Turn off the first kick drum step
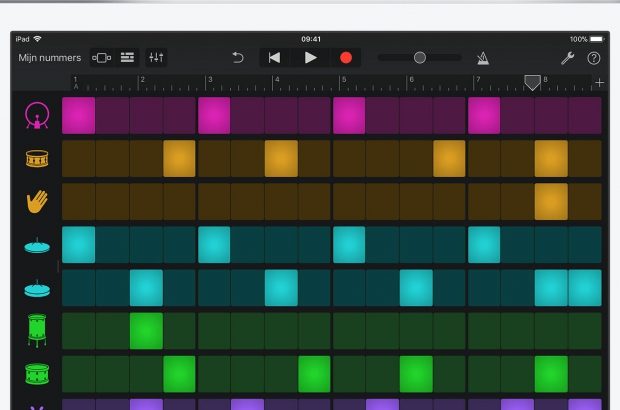Viewport: 620px width, 410px height. (79, 115)
